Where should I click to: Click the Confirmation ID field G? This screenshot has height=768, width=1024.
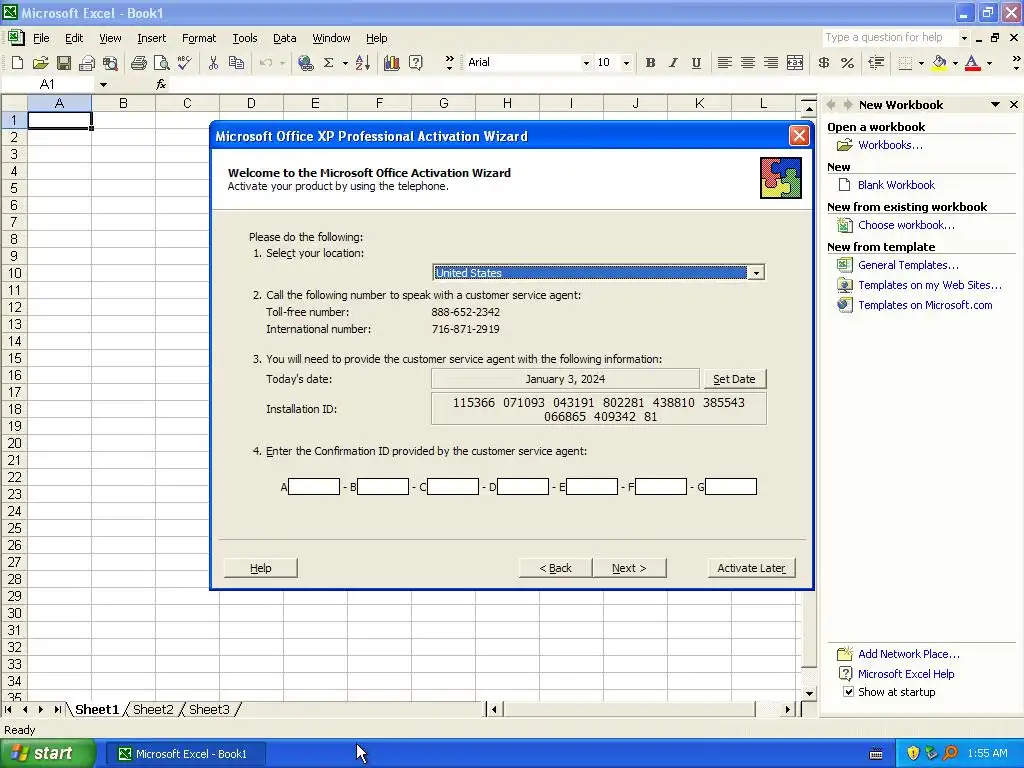coord(731,487)
